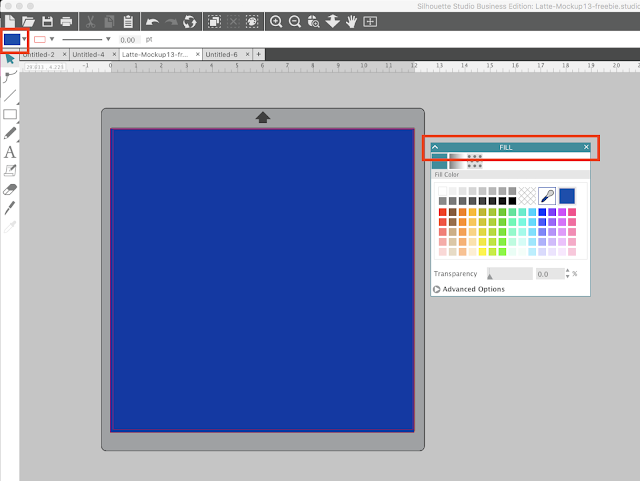The height and width of the screenshot is (481, 640).
Task: Copy selection toolbar icon
Action: (x=109, y=21)
